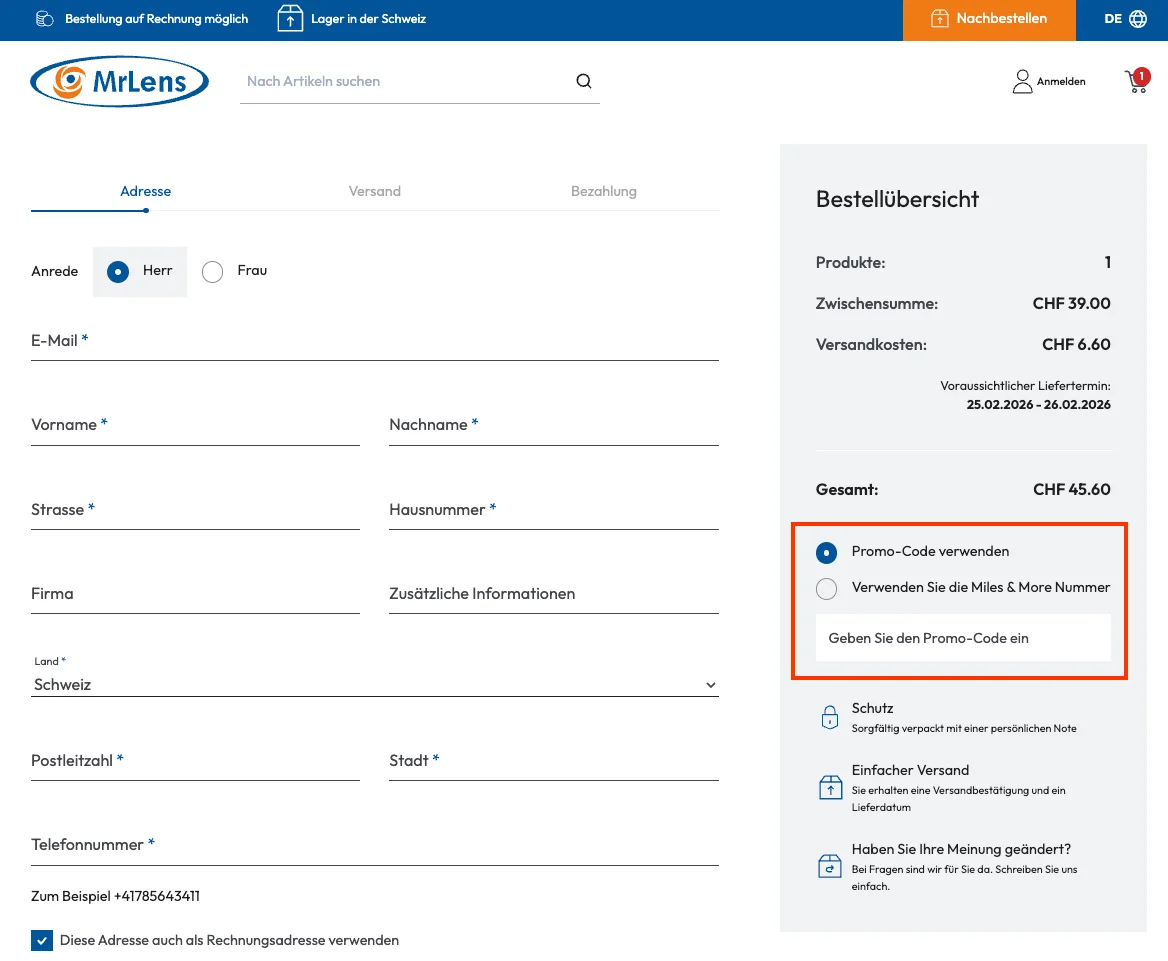Switch to the Bezahlung step tab
Screen dimensions: 1168x961
[603, 191]
